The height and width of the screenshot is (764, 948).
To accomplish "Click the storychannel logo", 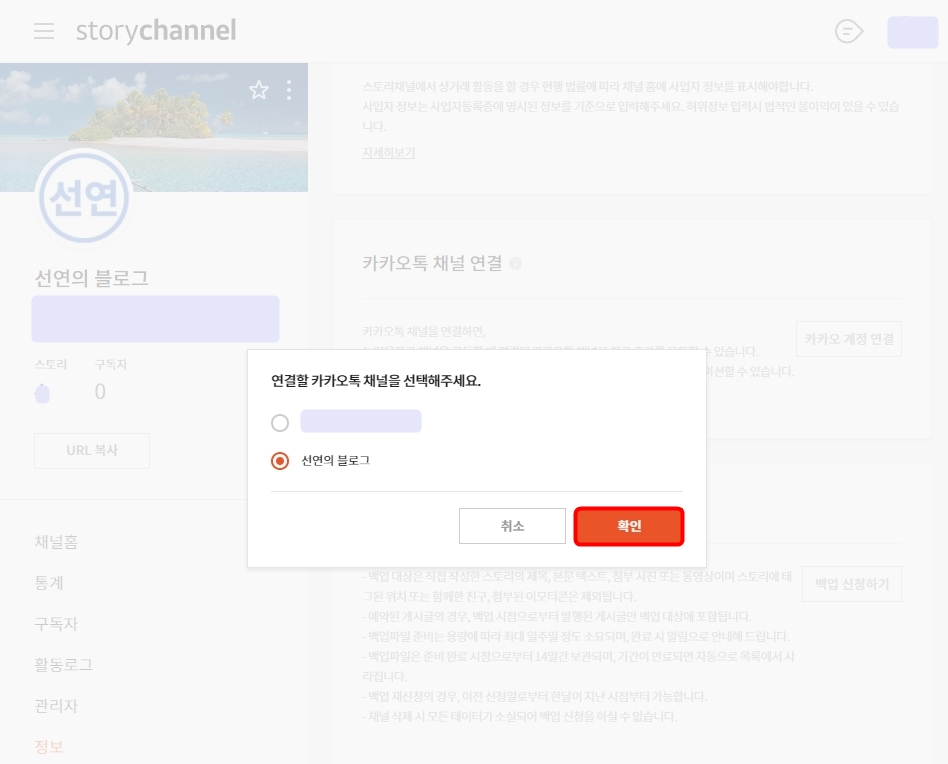I will pos(155,30).
